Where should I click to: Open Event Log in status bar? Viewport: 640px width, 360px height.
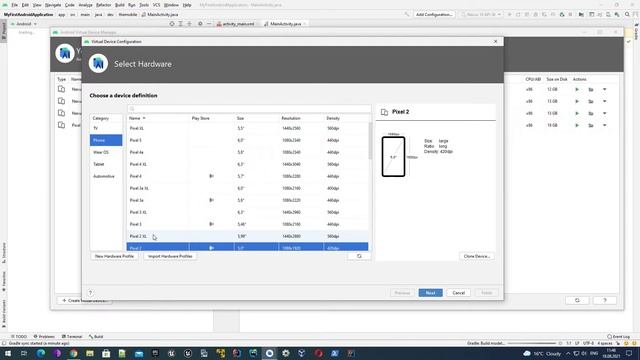[619, 337]
